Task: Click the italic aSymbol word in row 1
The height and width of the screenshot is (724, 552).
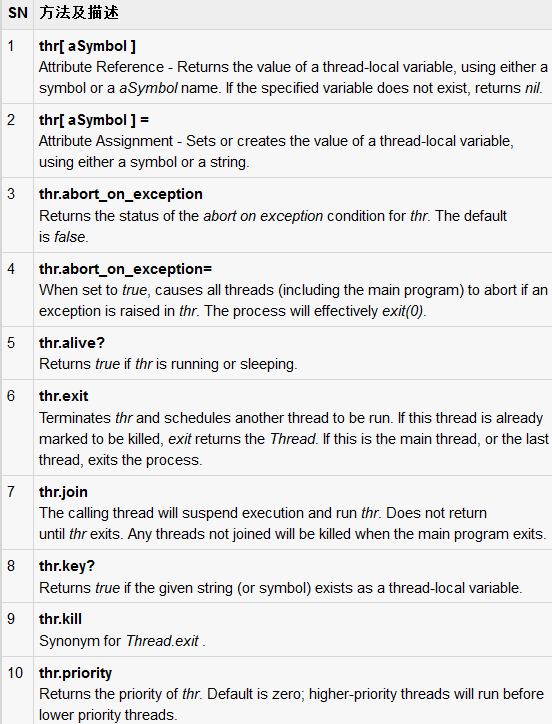Action: tap(148, 88)
